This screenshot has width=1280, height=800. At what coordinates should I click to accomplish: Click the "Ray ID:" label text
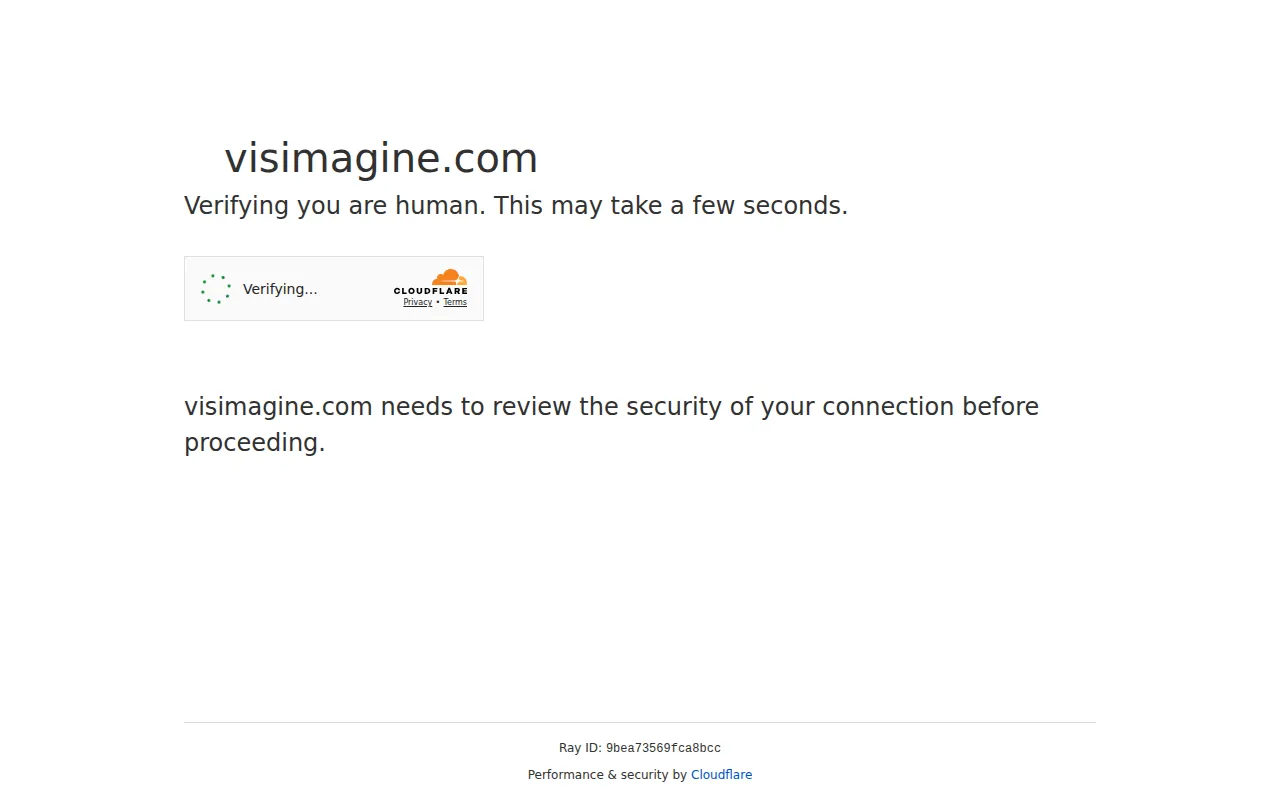(x=580, y=748)
